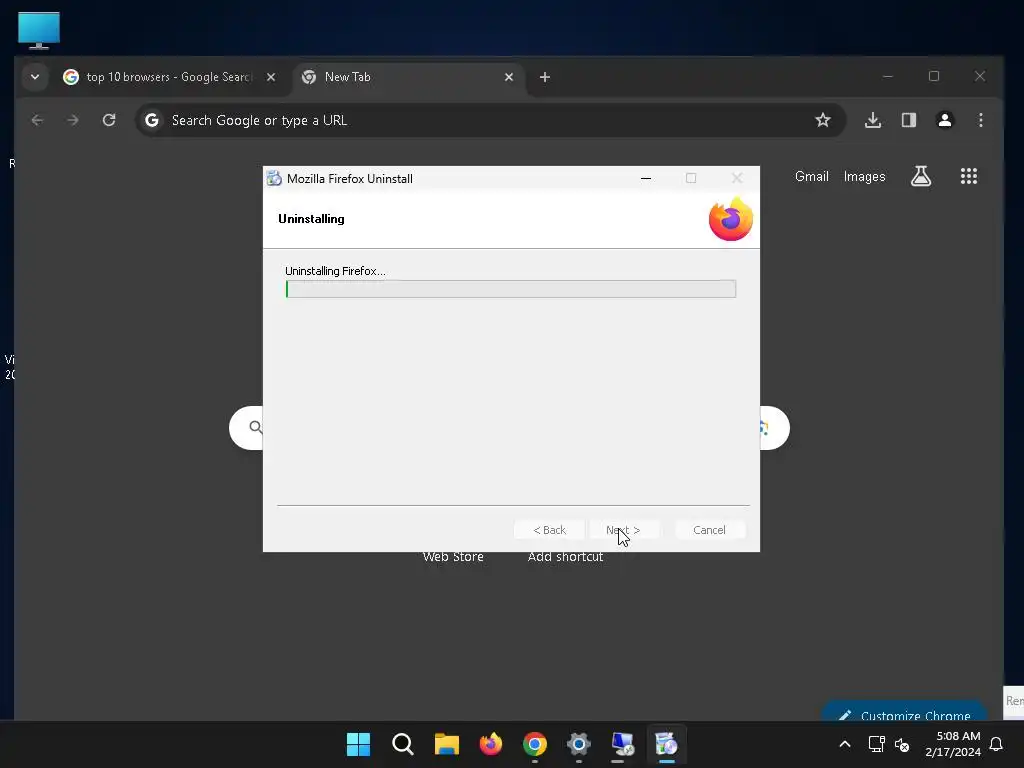
Task: Reload the Chrome page
Action: pos(109,120)
